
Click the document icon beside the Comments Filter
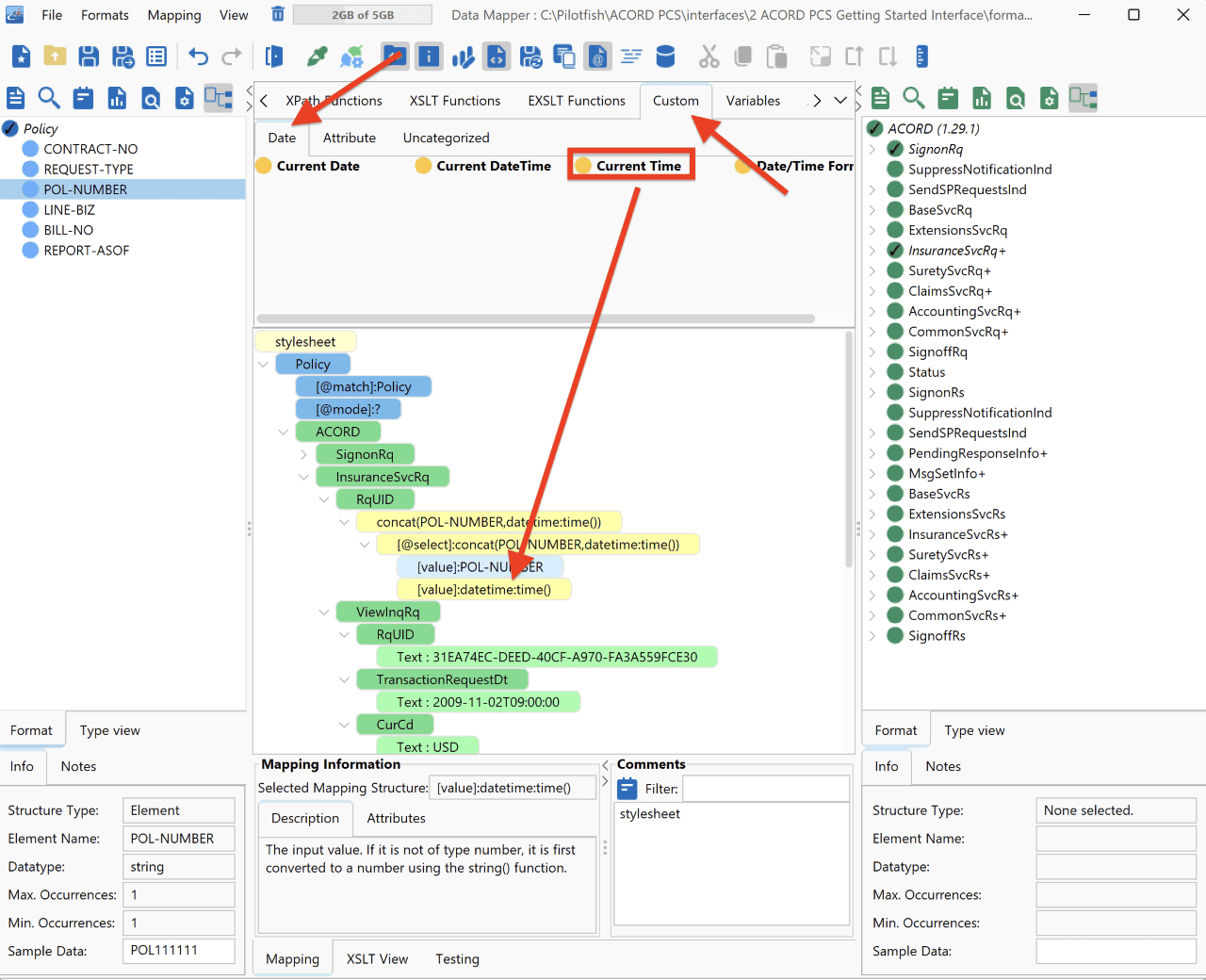[x=627, y=789]
